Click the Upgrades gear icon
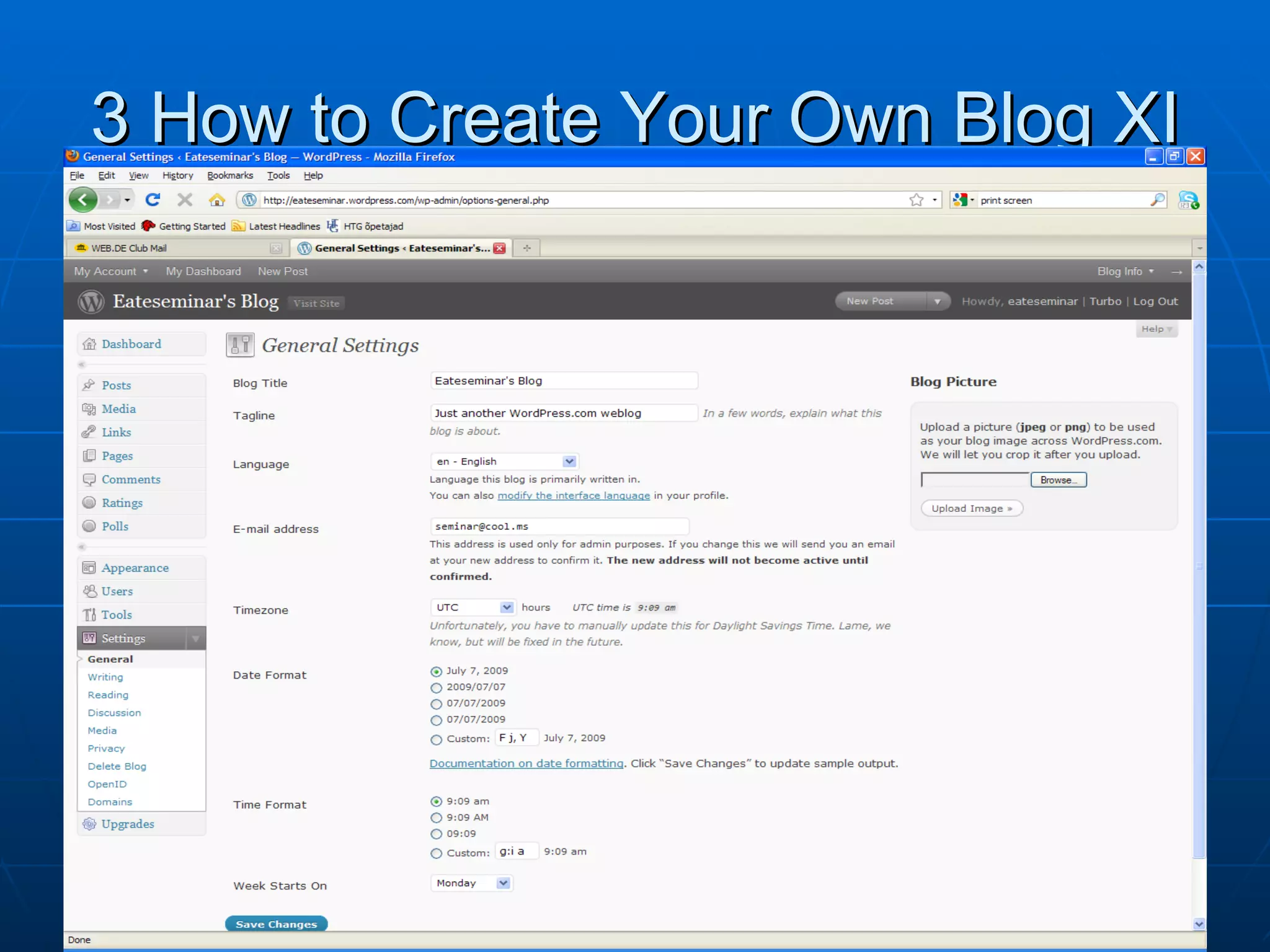The image size is (1270, 952). pos(89,824)
